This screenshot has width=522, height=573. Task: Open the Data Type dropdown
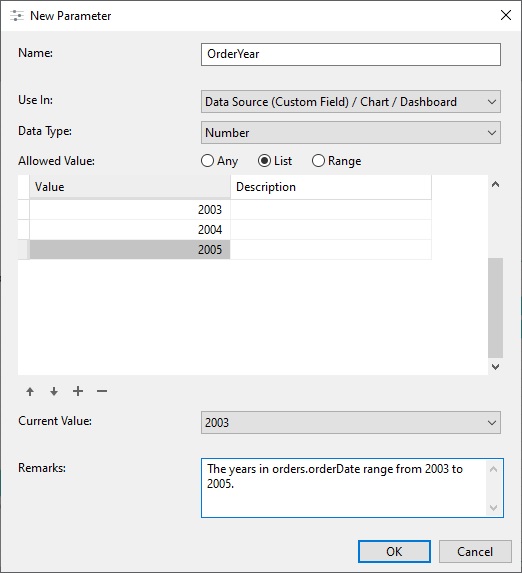tap(351, 133)
